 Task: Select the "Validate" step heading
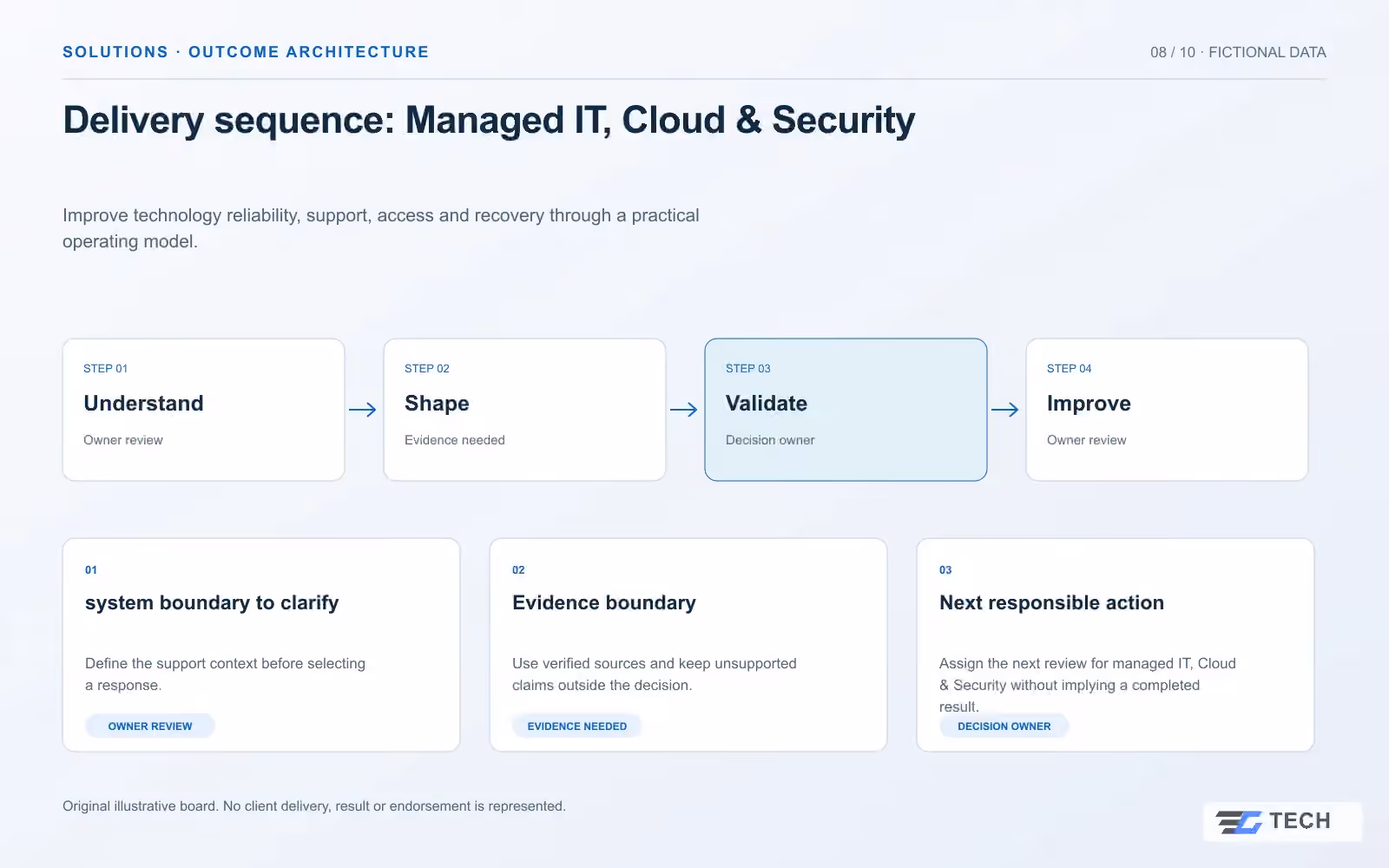click(x=767, y=404)
